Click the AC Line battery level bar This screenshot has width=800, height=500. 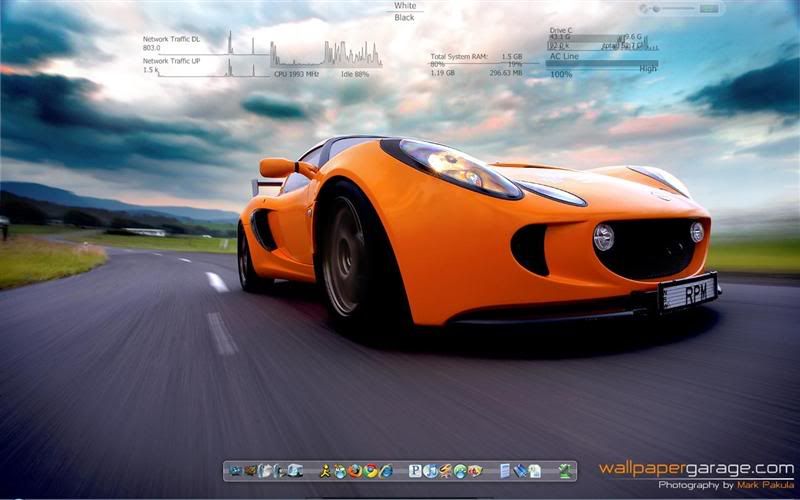pos(602,64)
